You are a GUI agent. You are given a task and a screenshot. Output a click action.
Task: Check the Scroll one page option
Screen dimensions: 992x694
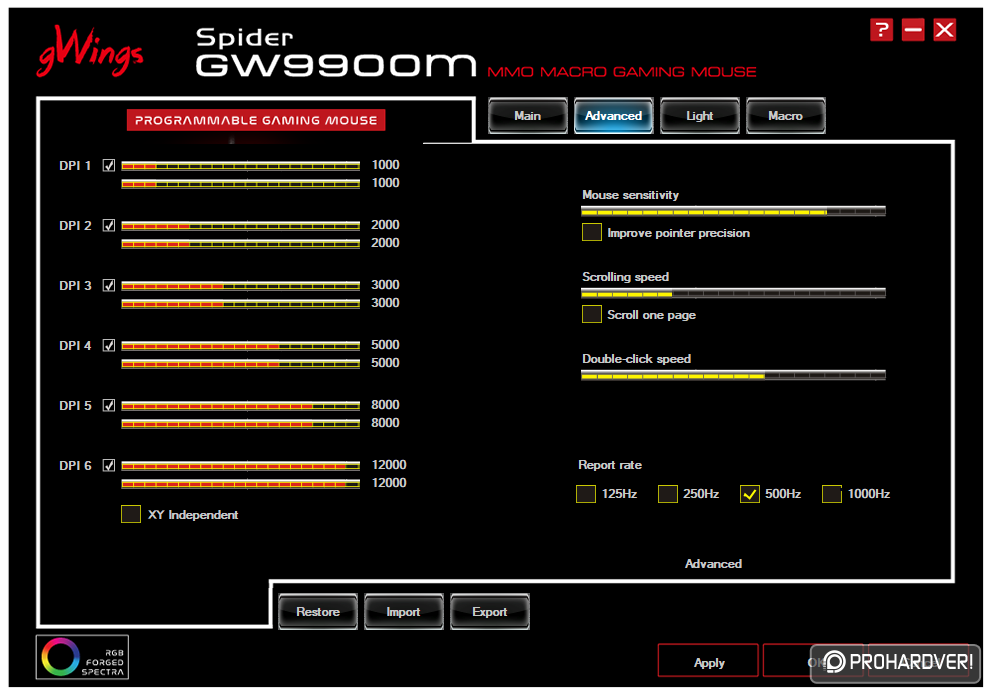click(592, 314)
